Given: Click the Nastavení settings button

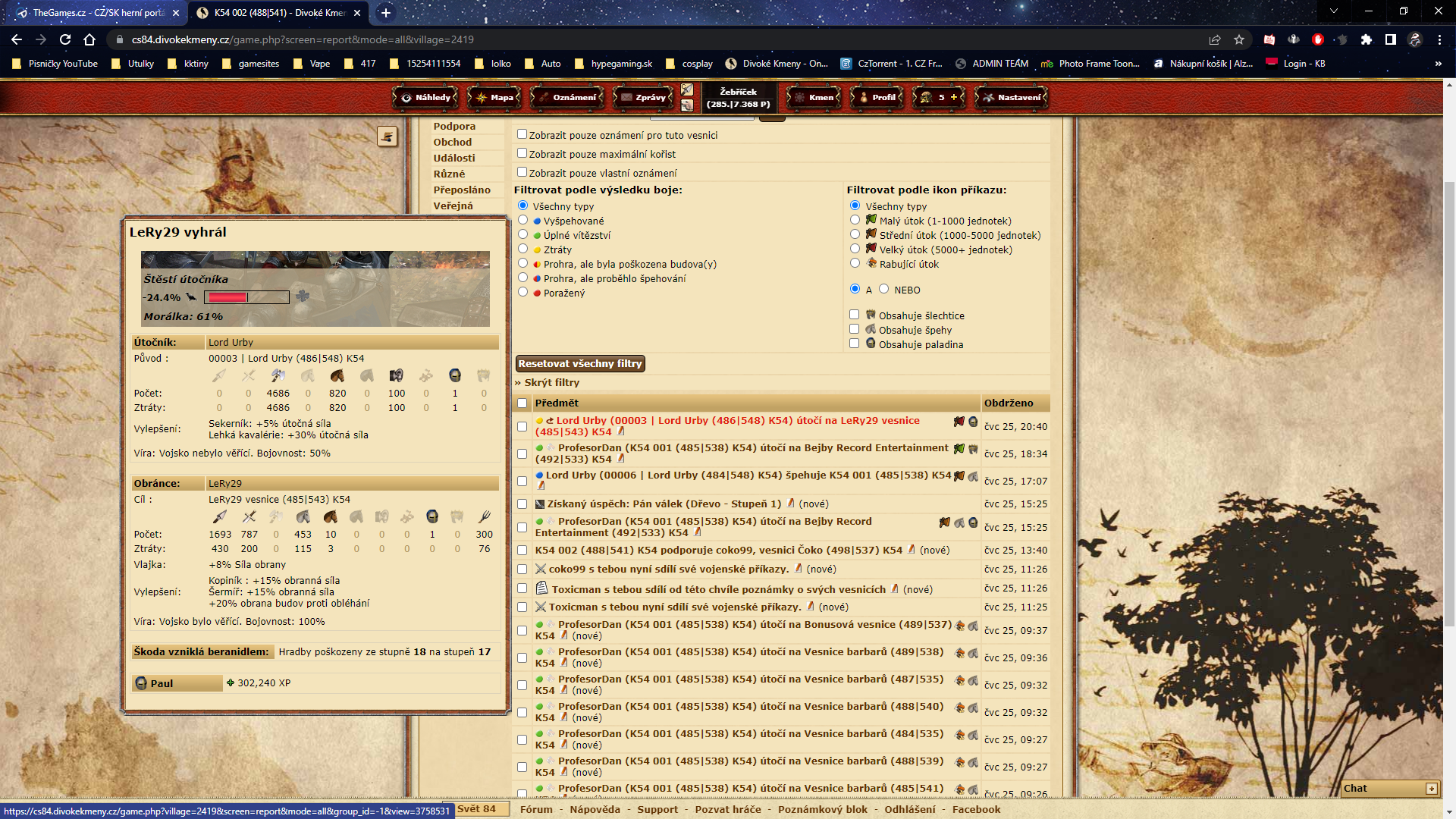Looking at the screenshot, I should point(1012,97).
